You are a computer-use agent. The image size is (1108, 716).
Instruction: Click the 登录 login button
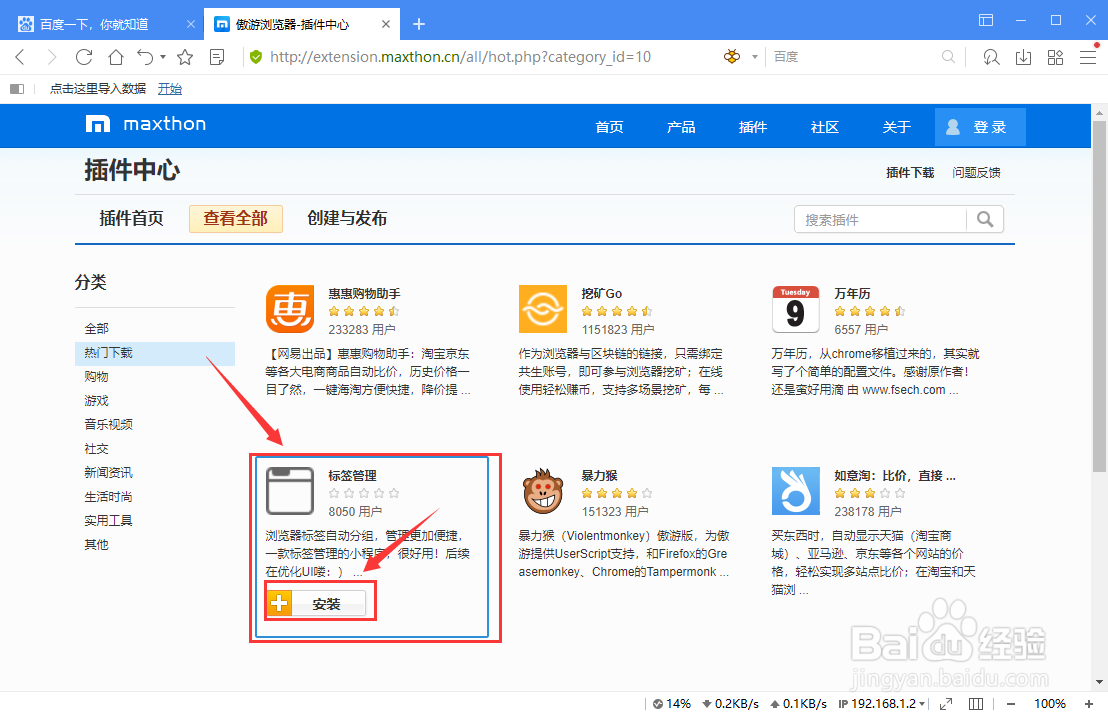(x=980, y=127)
